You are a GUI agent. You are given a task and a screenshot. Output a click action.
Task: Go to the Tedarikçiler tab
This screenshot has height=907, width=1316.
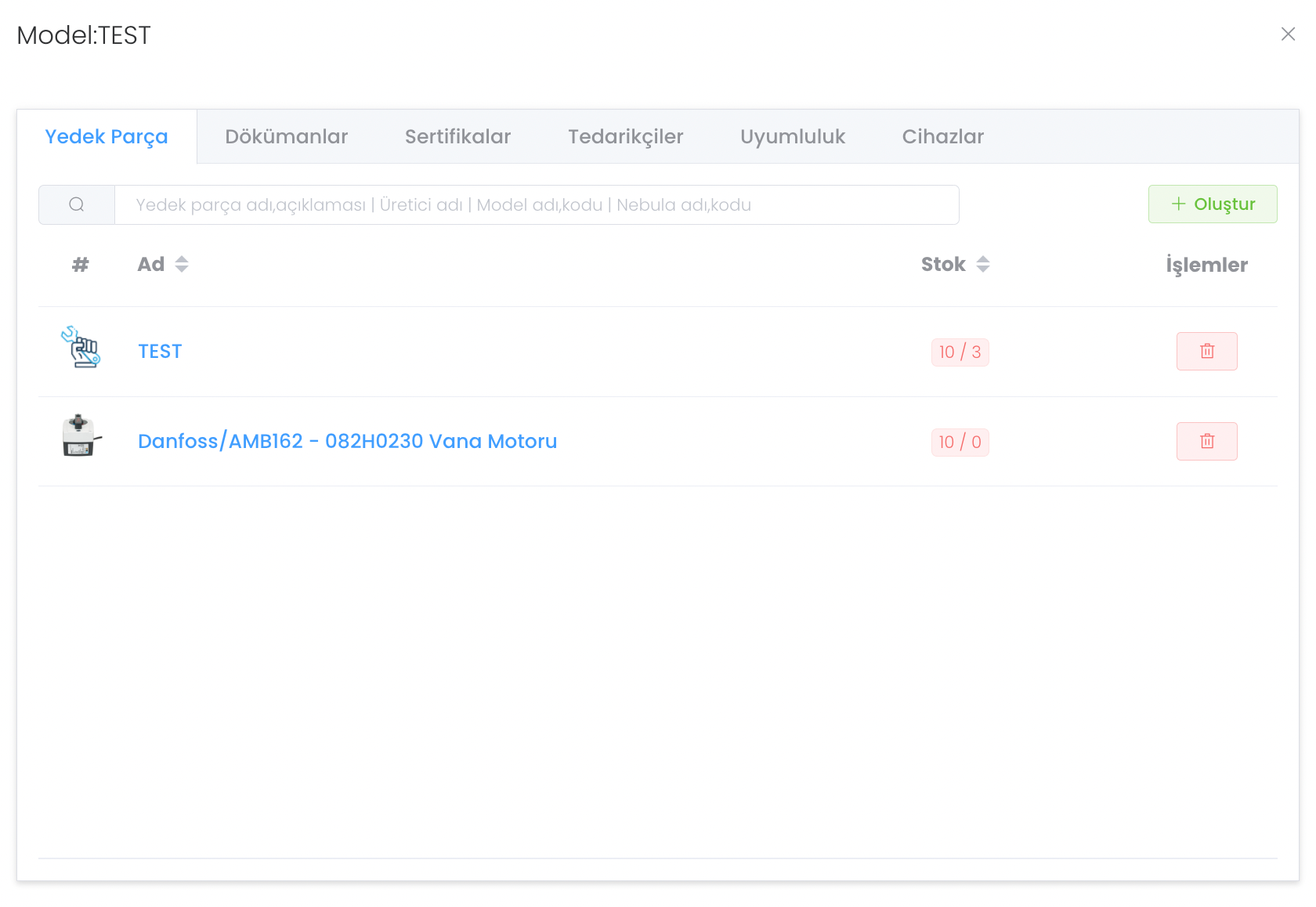tap(625, 137)
